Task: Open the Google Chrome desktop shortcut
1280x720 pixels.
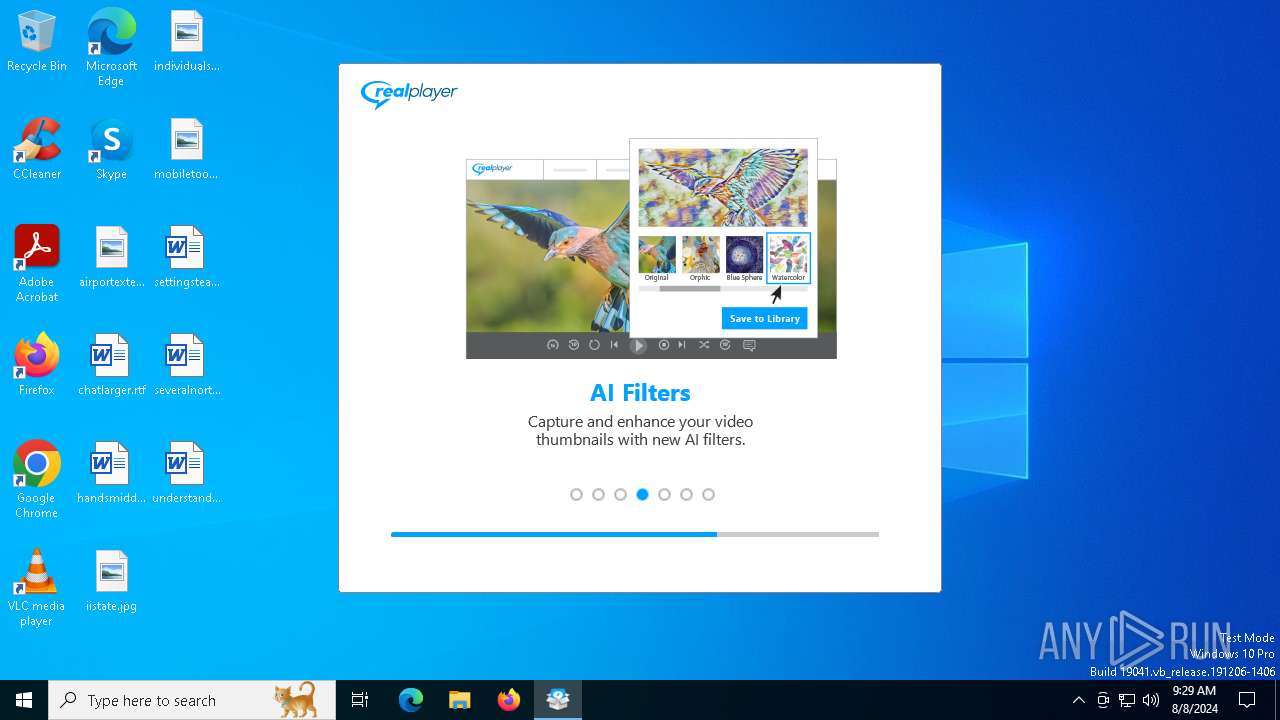Action: 37,480
